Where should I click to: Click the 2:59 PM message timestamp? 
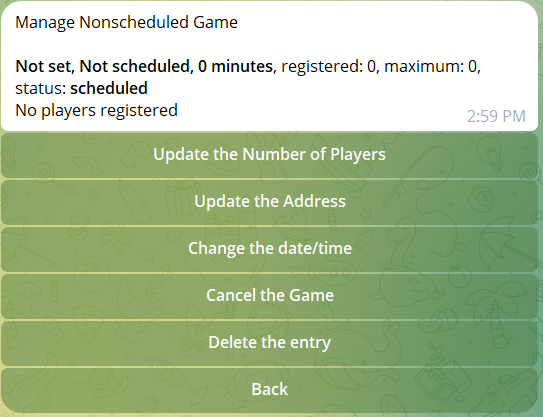pyautogui.click(x=496, y=116)
